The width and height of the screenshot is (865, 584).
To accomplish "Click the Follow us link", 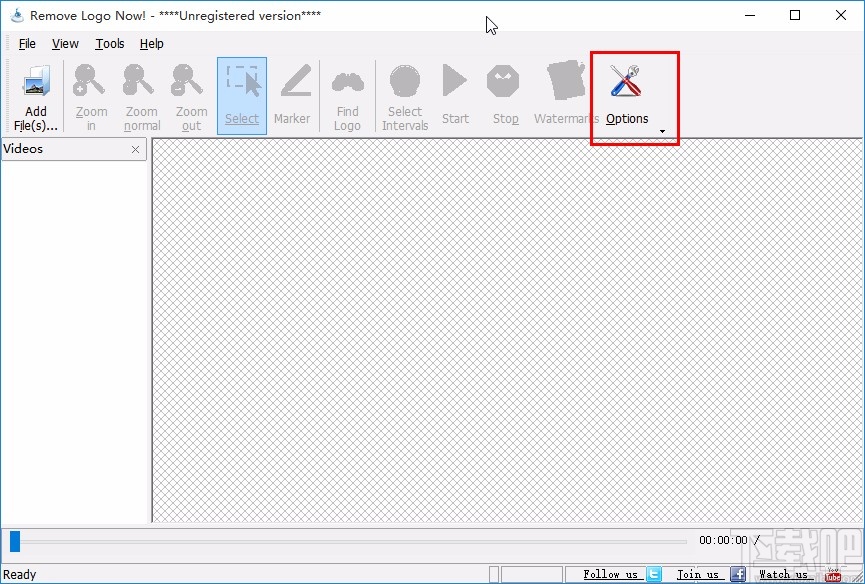I will 610,574.
